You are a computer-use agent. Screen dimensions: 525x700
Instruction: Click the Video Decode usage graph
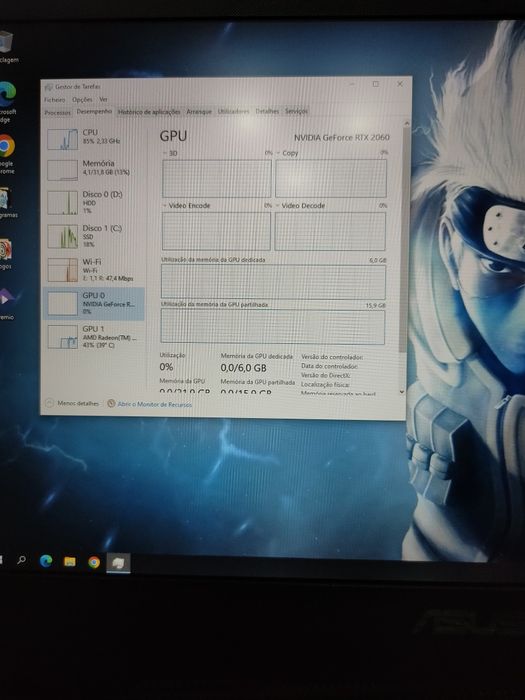(x=330, y=231)
